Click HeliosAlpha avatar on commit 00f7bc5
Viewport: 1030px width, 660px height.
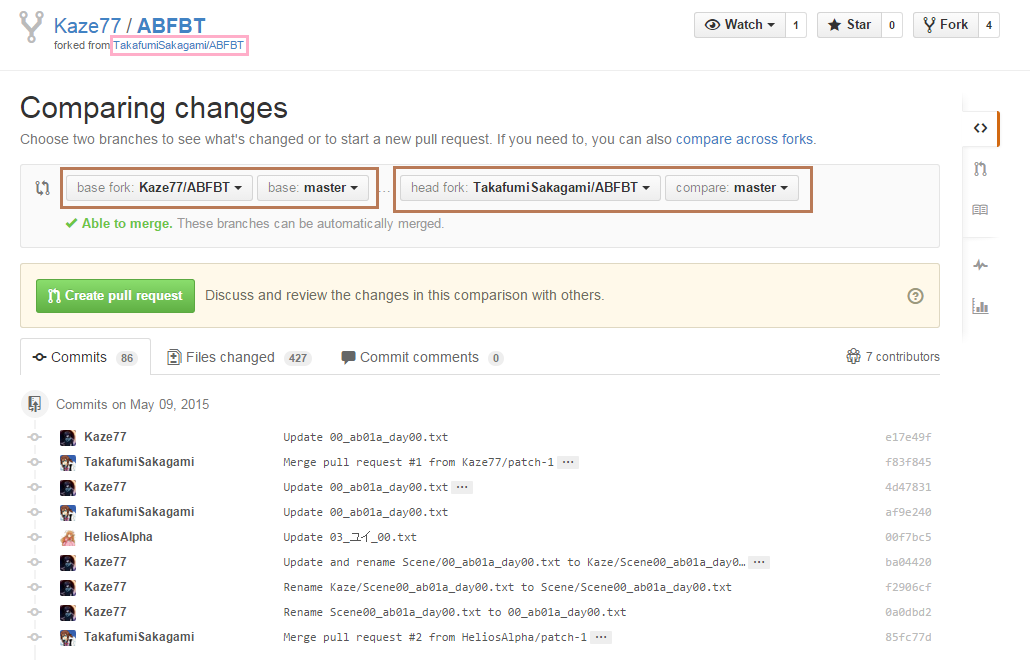click(x=68, y=537)
